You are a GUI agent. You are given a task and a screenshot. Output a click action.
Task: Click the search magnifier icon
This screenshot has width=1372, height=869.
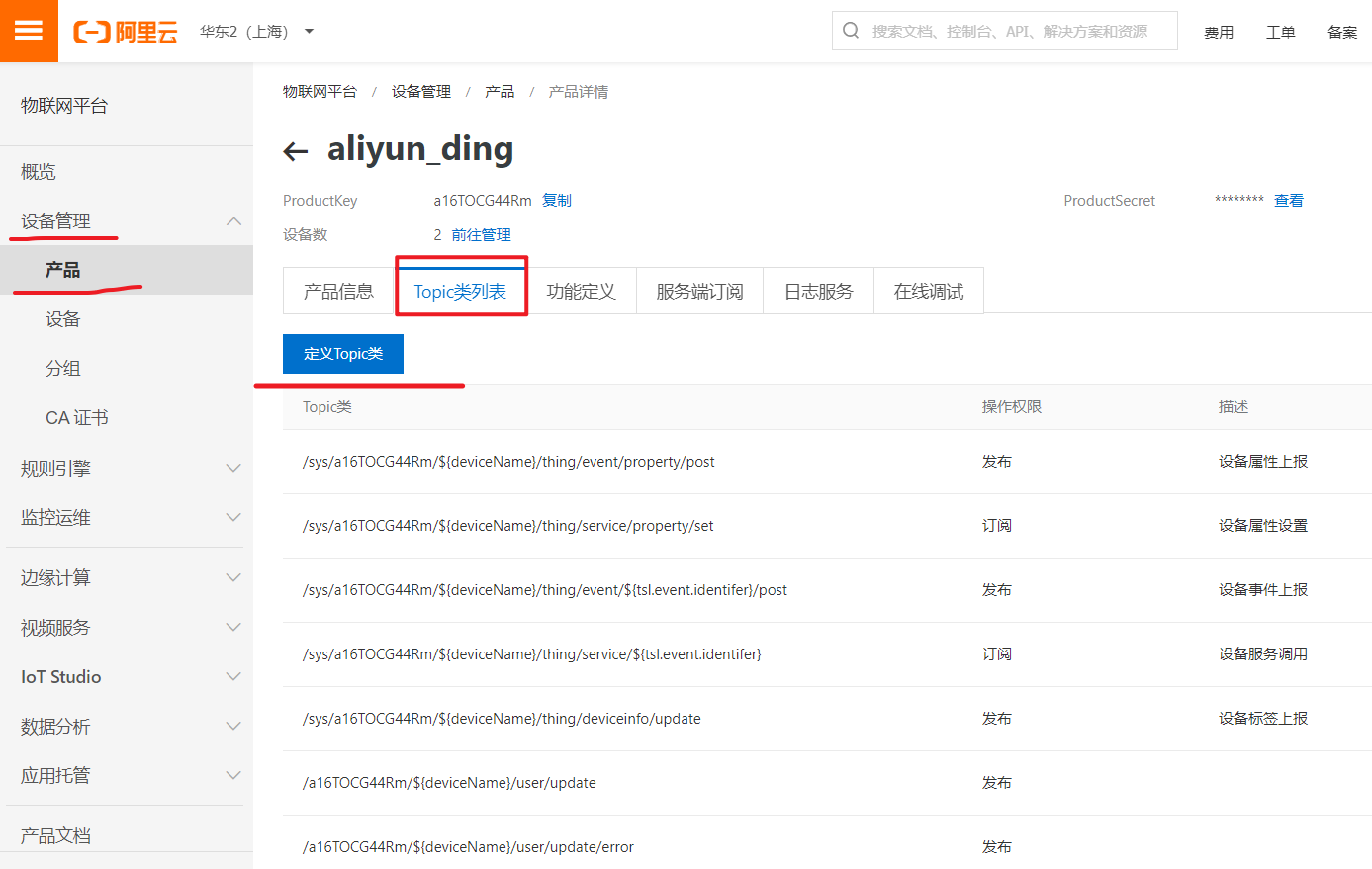tap(851, 31)
